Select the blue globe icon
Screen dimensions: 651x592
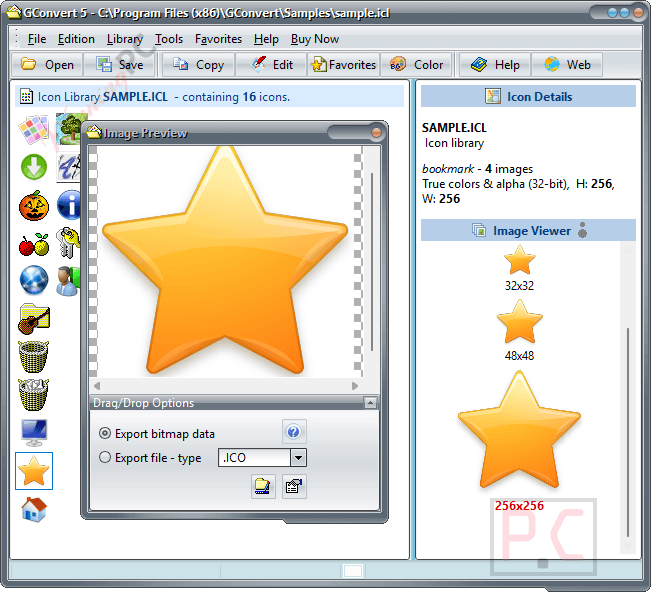coord(34,280)
